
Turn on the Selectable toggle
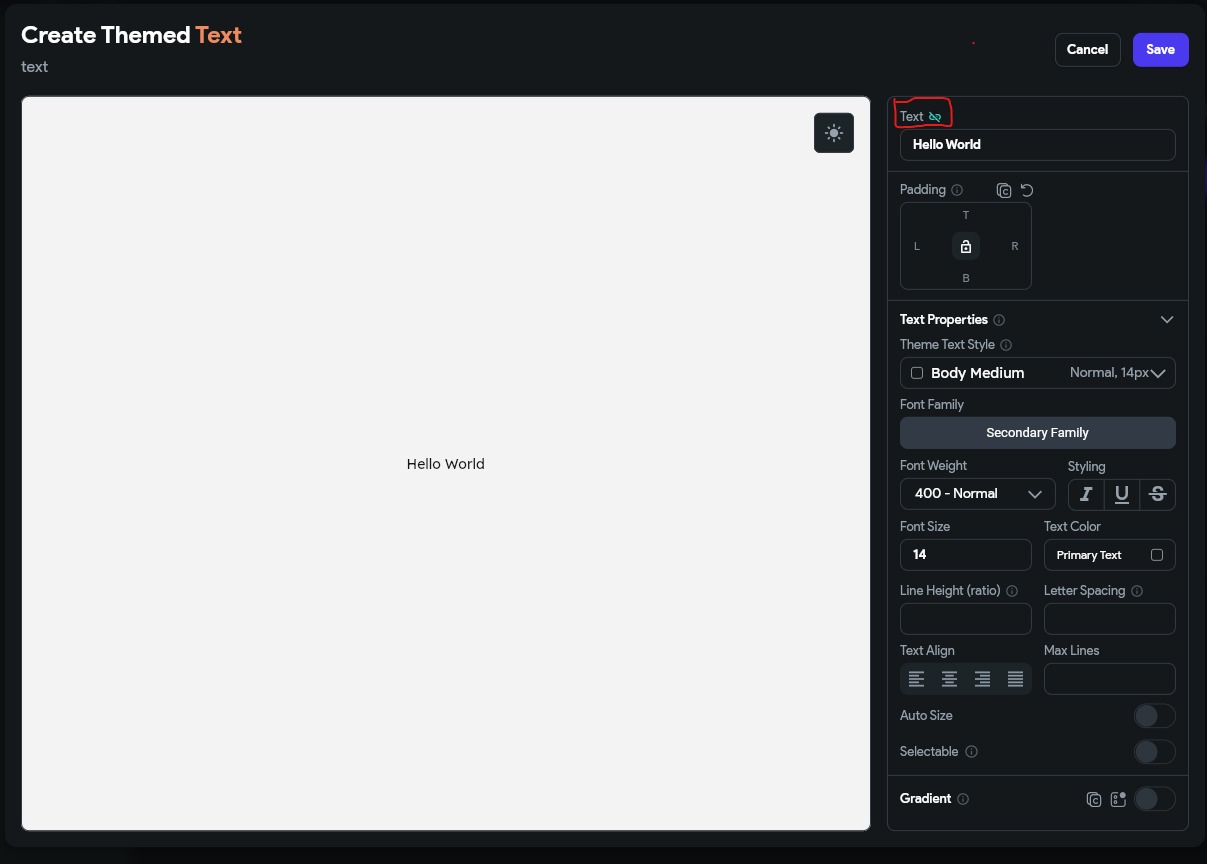tap(1153, 751)
